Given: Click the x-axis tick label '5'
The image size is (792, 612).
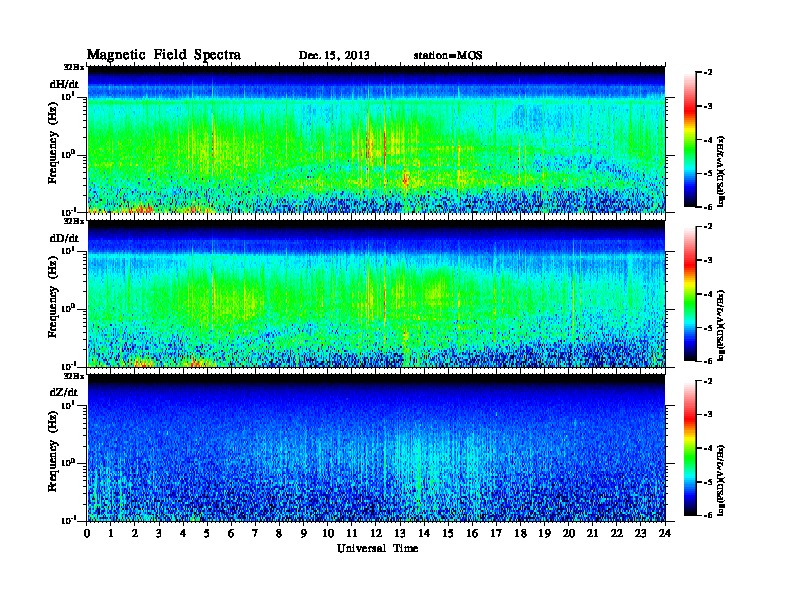Looking at the screenshot, I should tap(207, 533).
